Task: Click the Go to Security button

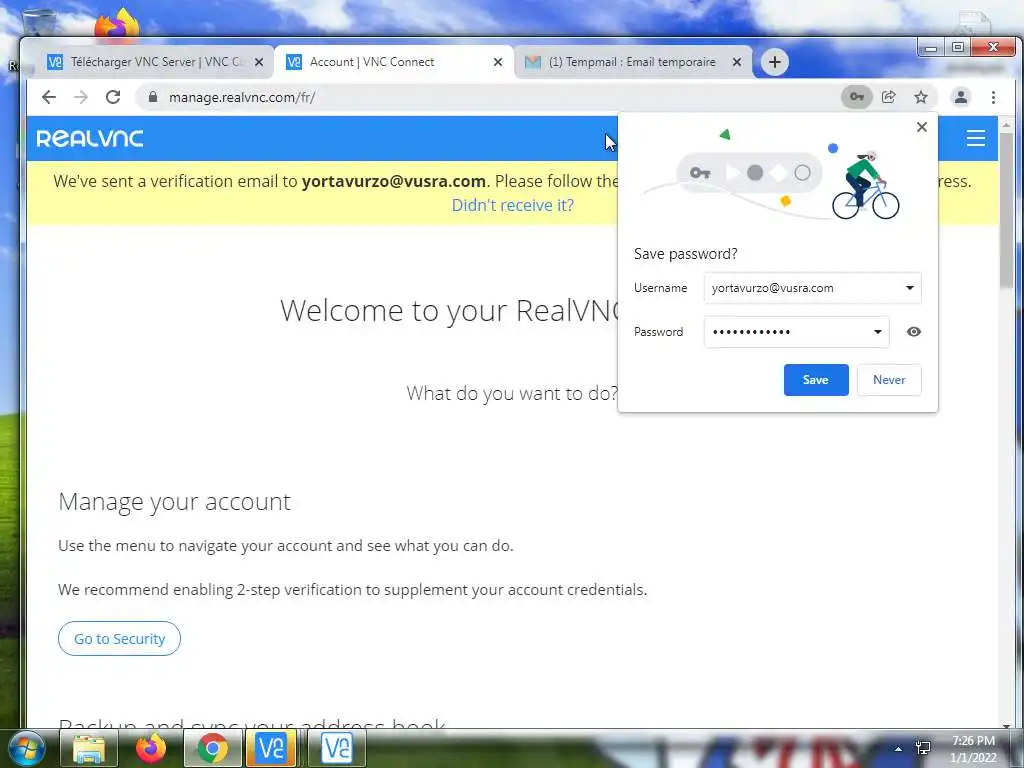Action: tap(119, 639)
